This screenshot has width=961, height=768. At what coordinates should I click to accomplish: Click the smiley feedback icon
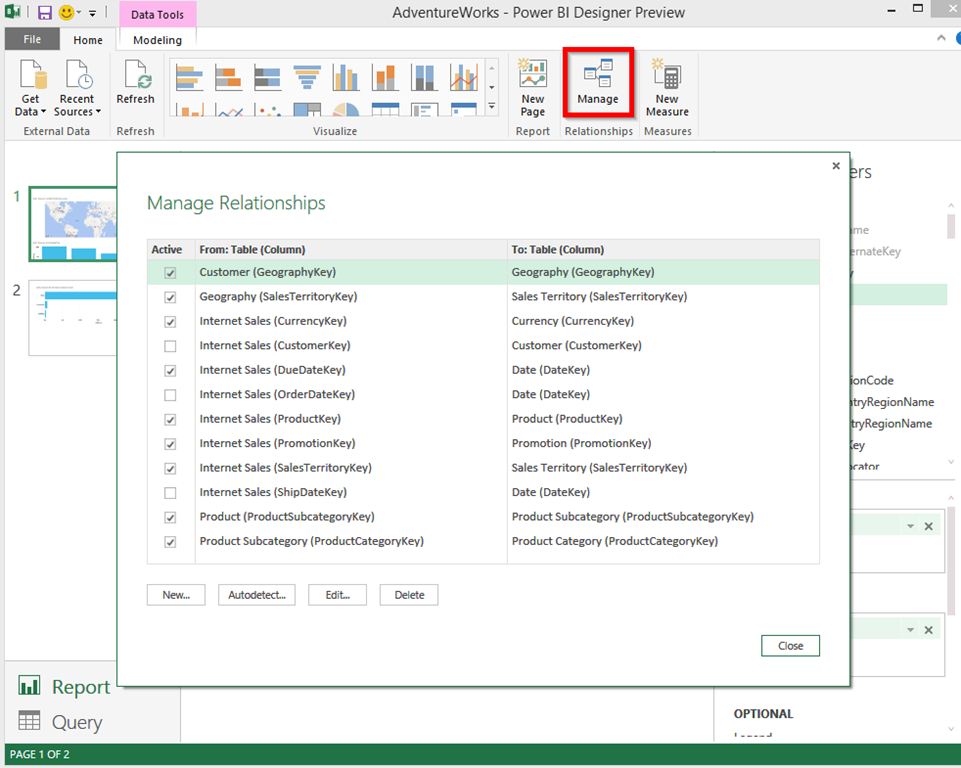(66, 12)
